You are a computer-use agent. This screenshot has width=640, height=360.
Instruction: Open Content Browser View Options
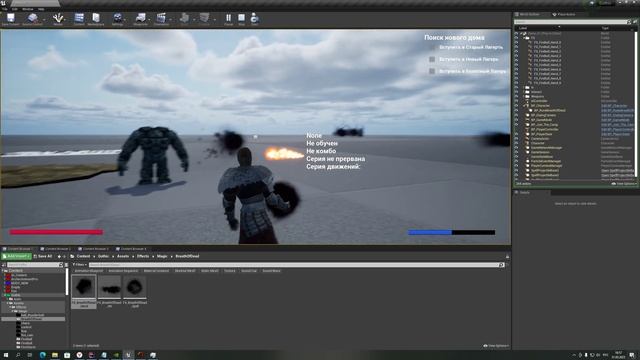click(496, 346)
